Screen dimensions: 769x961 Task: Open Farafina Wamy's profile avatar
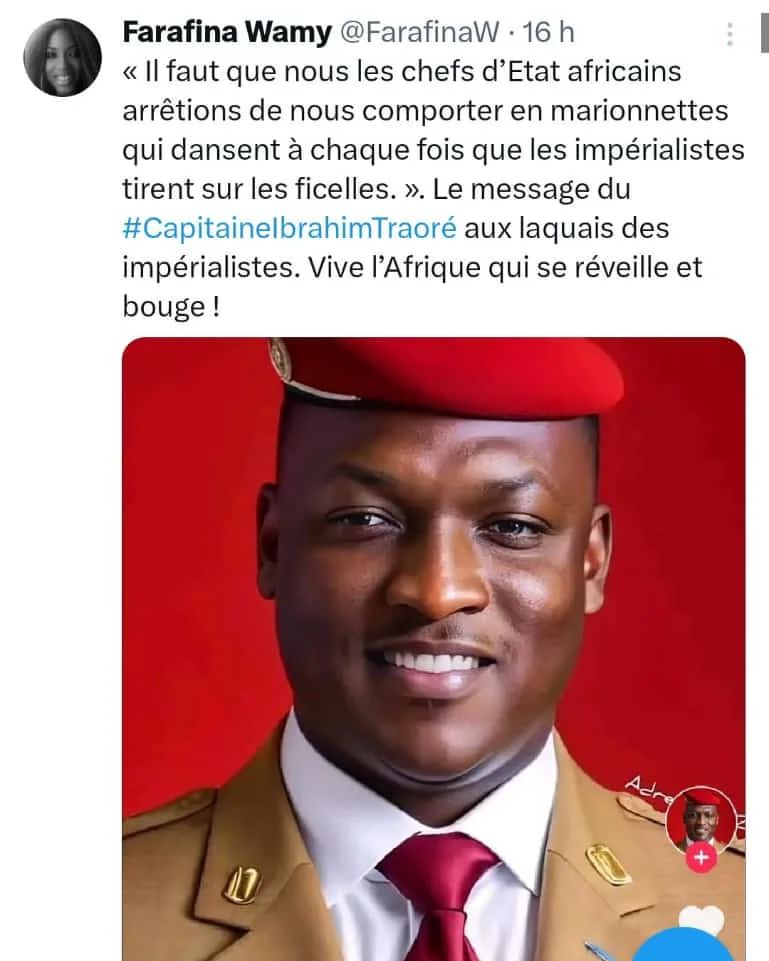(62, 57)
